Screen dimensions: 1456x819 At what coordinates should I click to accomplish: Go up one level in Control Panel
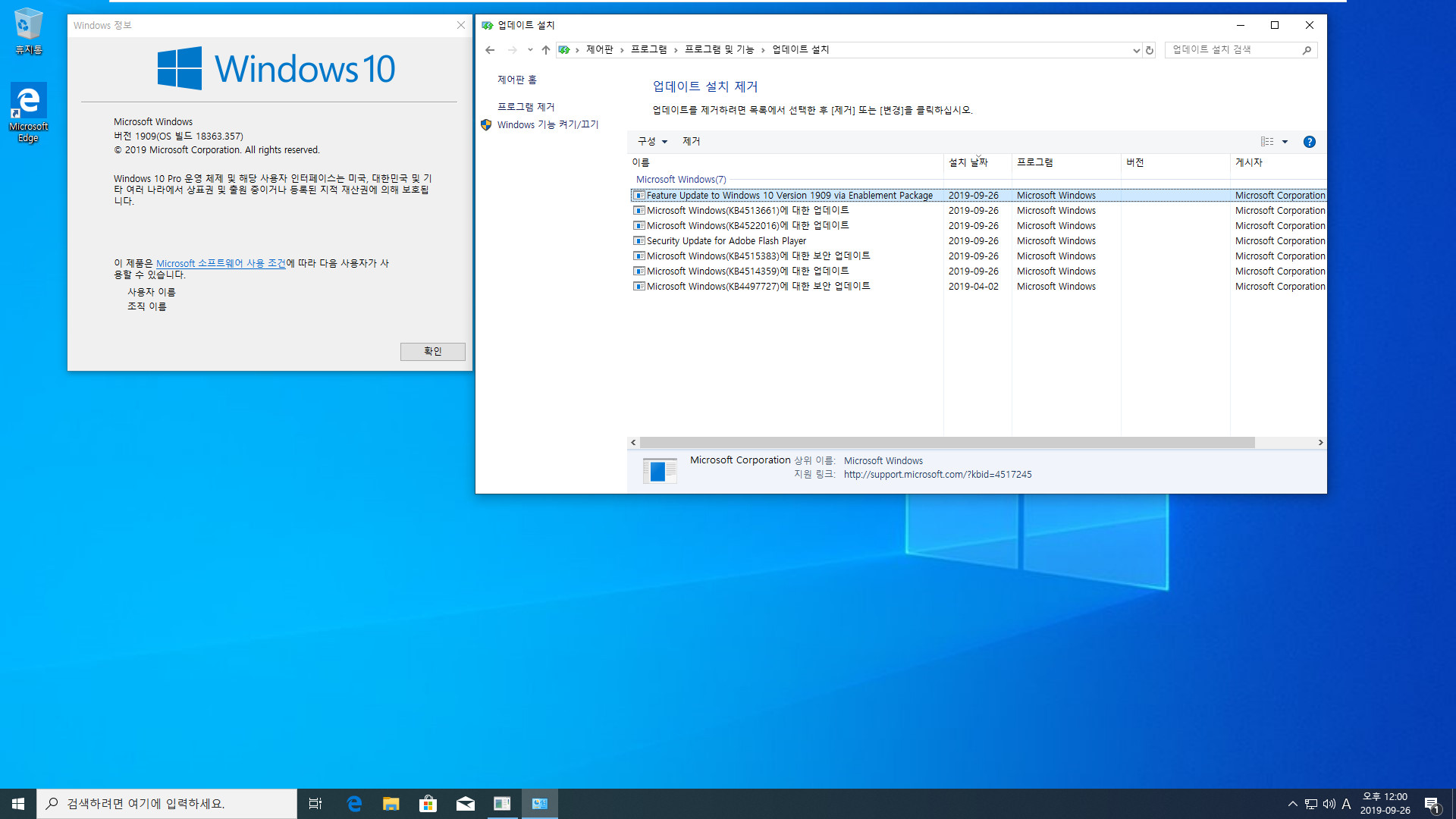coord(546,50)
